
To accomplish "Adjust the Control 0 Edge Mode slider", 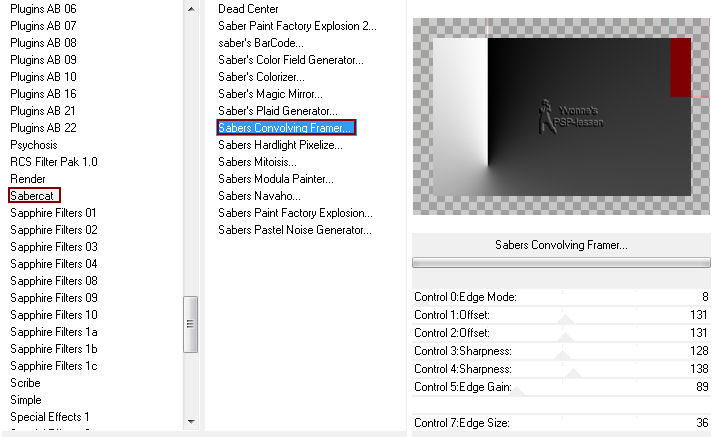I will (561, 297).
